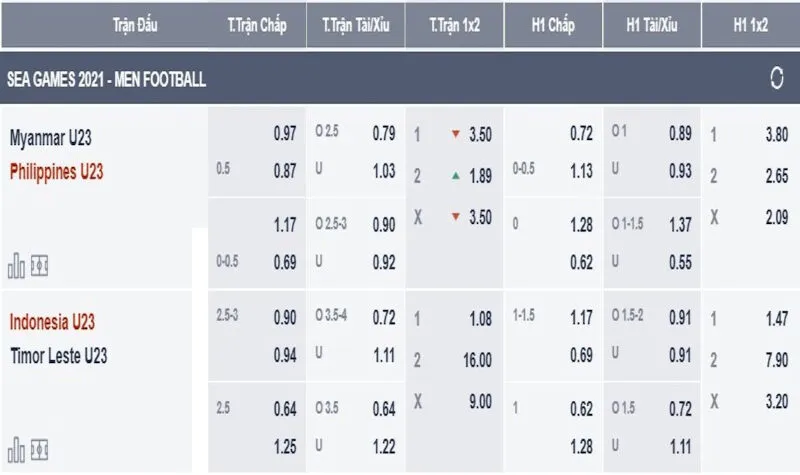Open pitch live view icon for Myanmar match
This screenshot has height=475, width=800.
pyautogui.click(x=39, y=265)
